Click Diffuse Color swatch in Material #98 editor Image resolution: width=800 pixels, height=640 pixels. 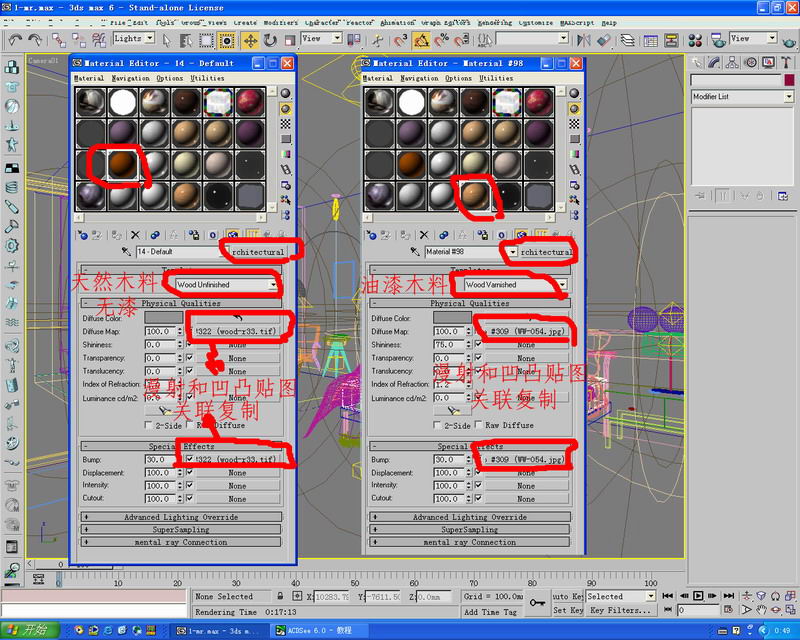452,317
